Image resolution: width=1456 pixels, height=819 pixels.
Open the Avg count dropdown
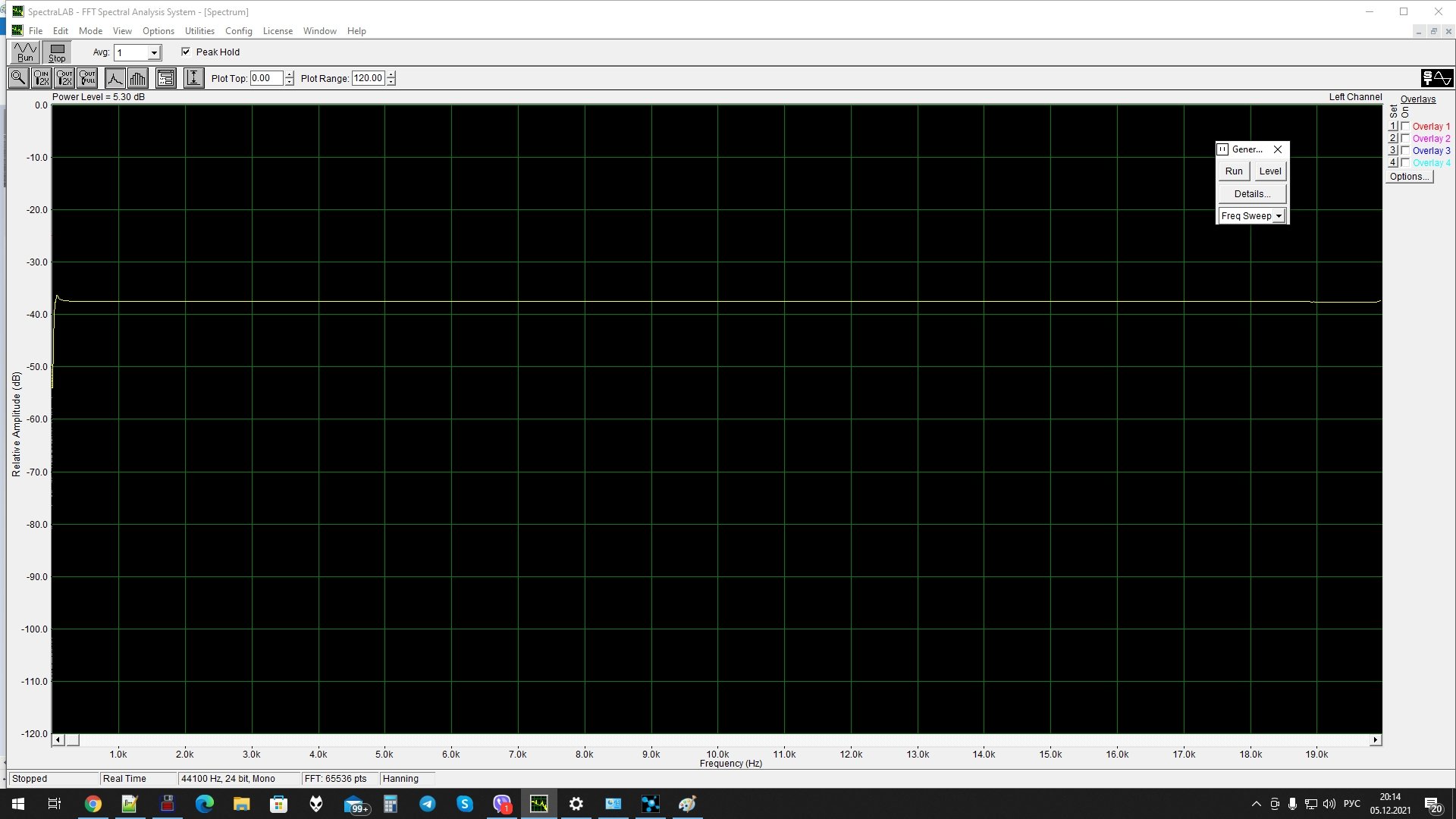(154, 53)
